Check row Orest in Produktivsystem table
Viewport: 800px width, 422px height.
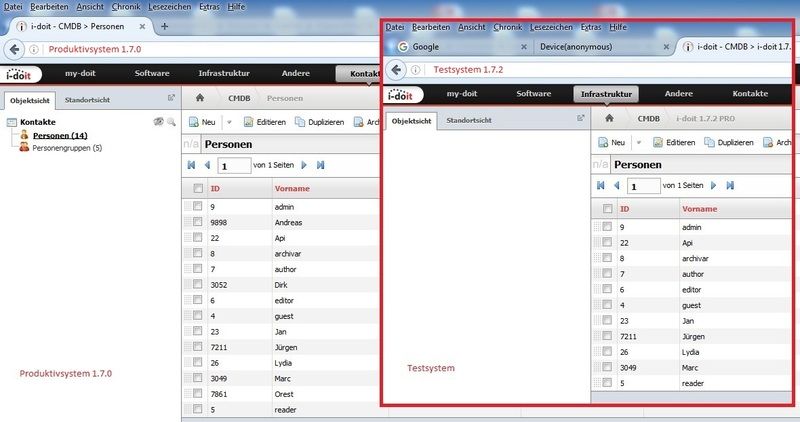(x=197, y=393)
